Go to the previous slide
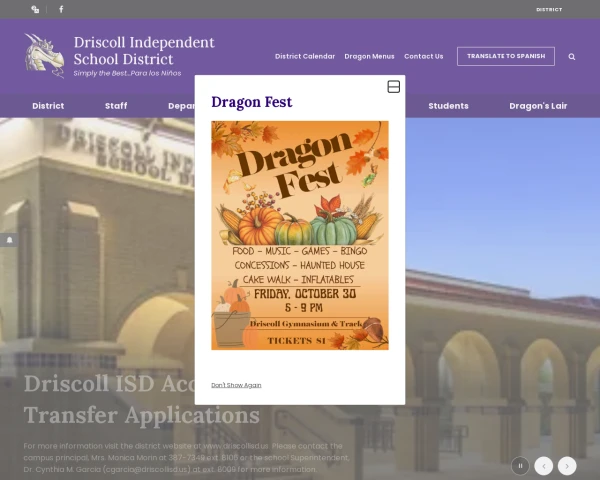600x480 pixels. click(x=544, y=466)
